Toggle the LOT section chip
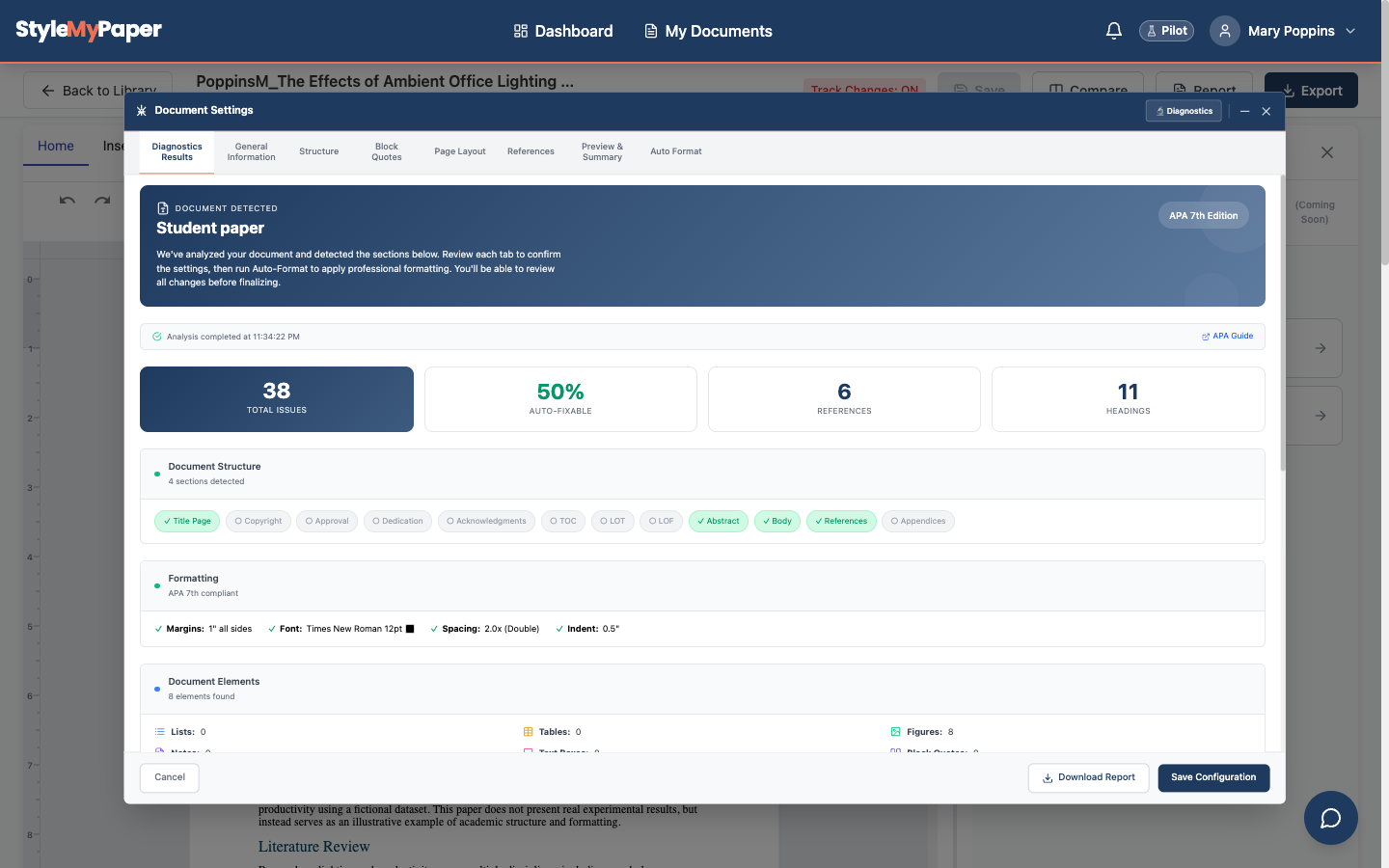Viewport: 1389px width, 868px height. 613,521
